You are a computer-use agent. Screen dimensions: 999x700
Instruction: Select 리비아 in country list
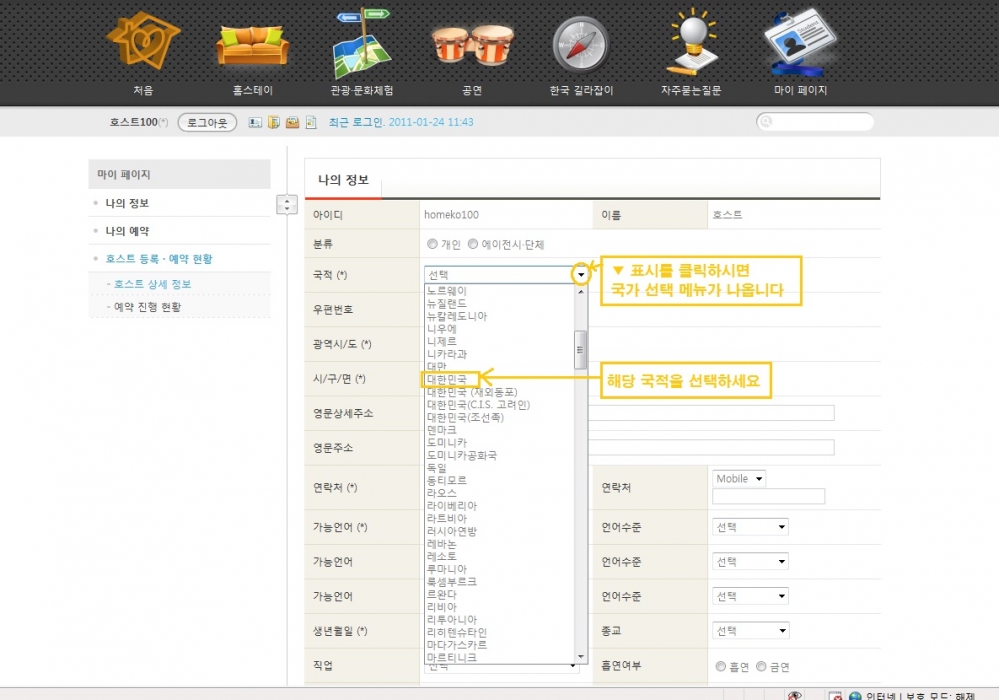[442, 607]
